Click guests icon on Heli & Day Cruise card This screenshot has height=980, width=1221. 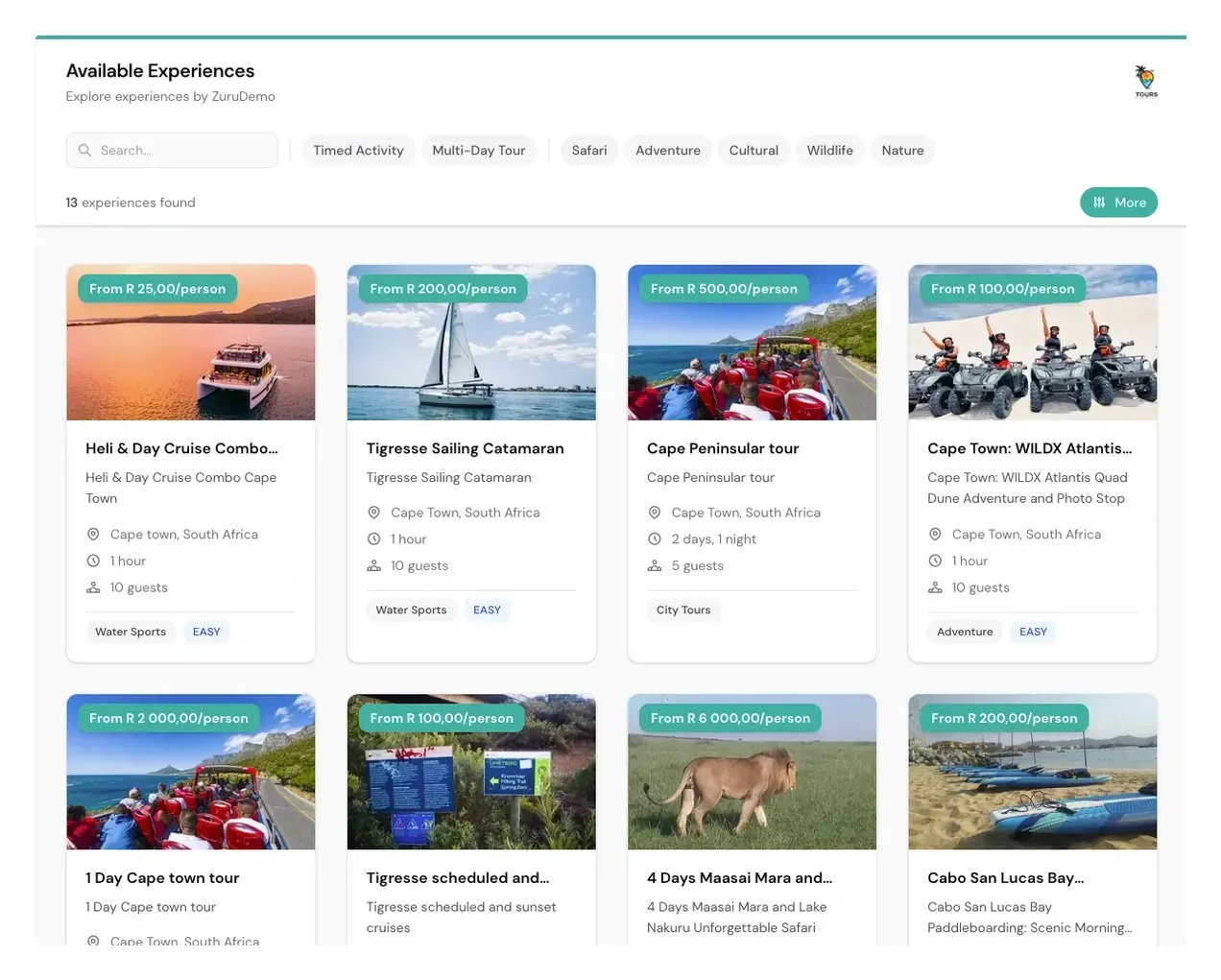[x=93, y=588]
